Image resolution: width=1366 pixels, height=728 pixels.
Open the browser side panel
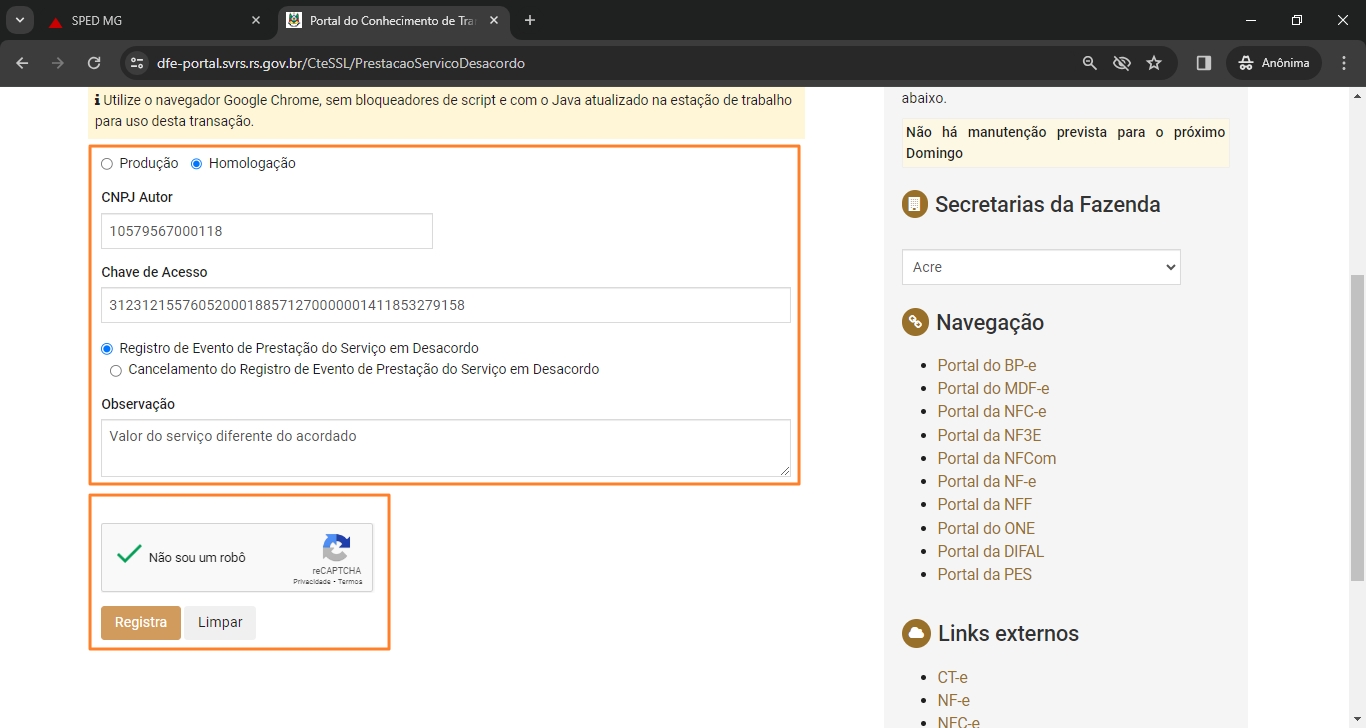1204,63
